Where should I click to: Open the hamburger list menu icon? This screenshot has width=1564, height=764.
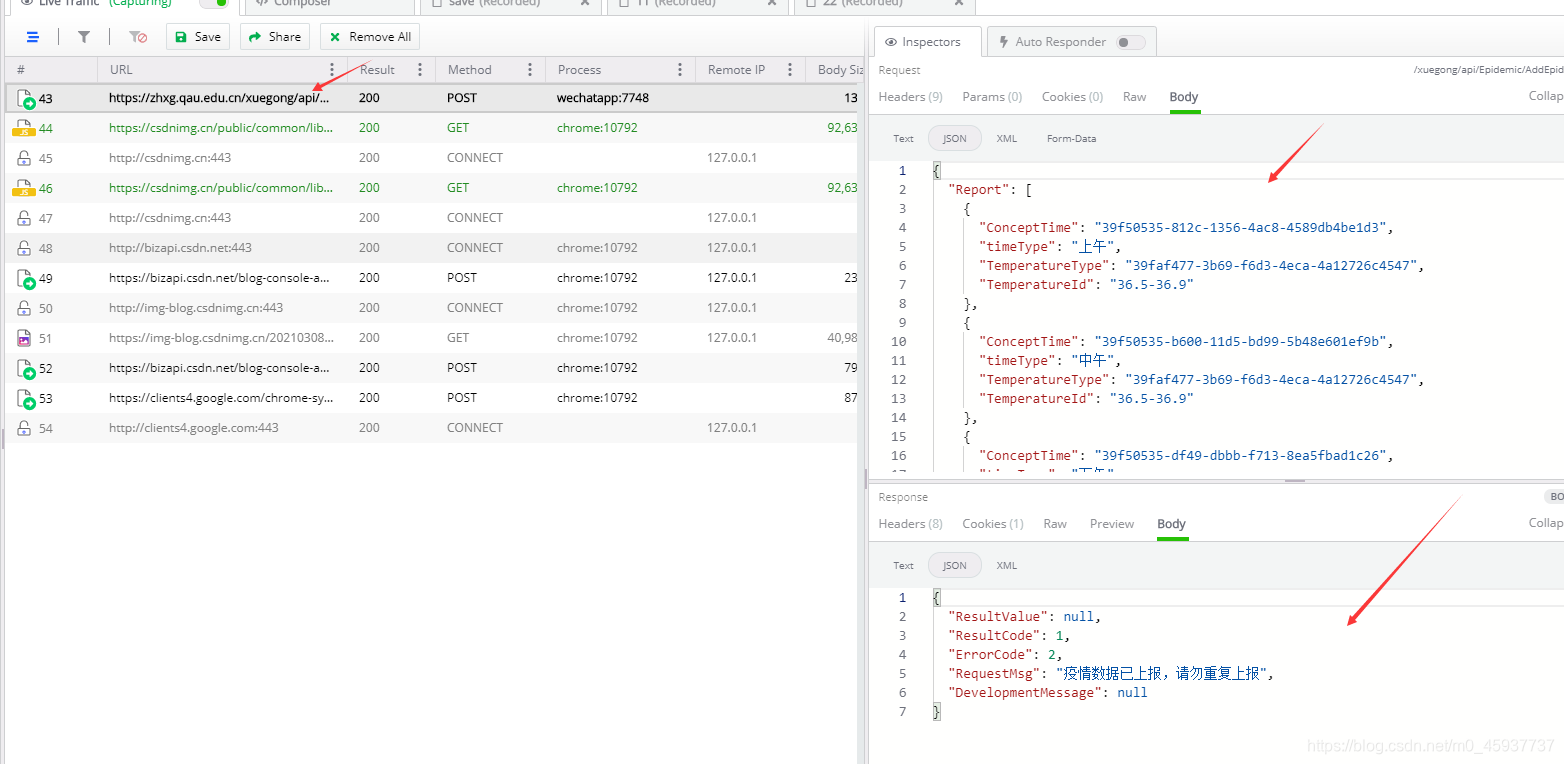tap(33, 37)
